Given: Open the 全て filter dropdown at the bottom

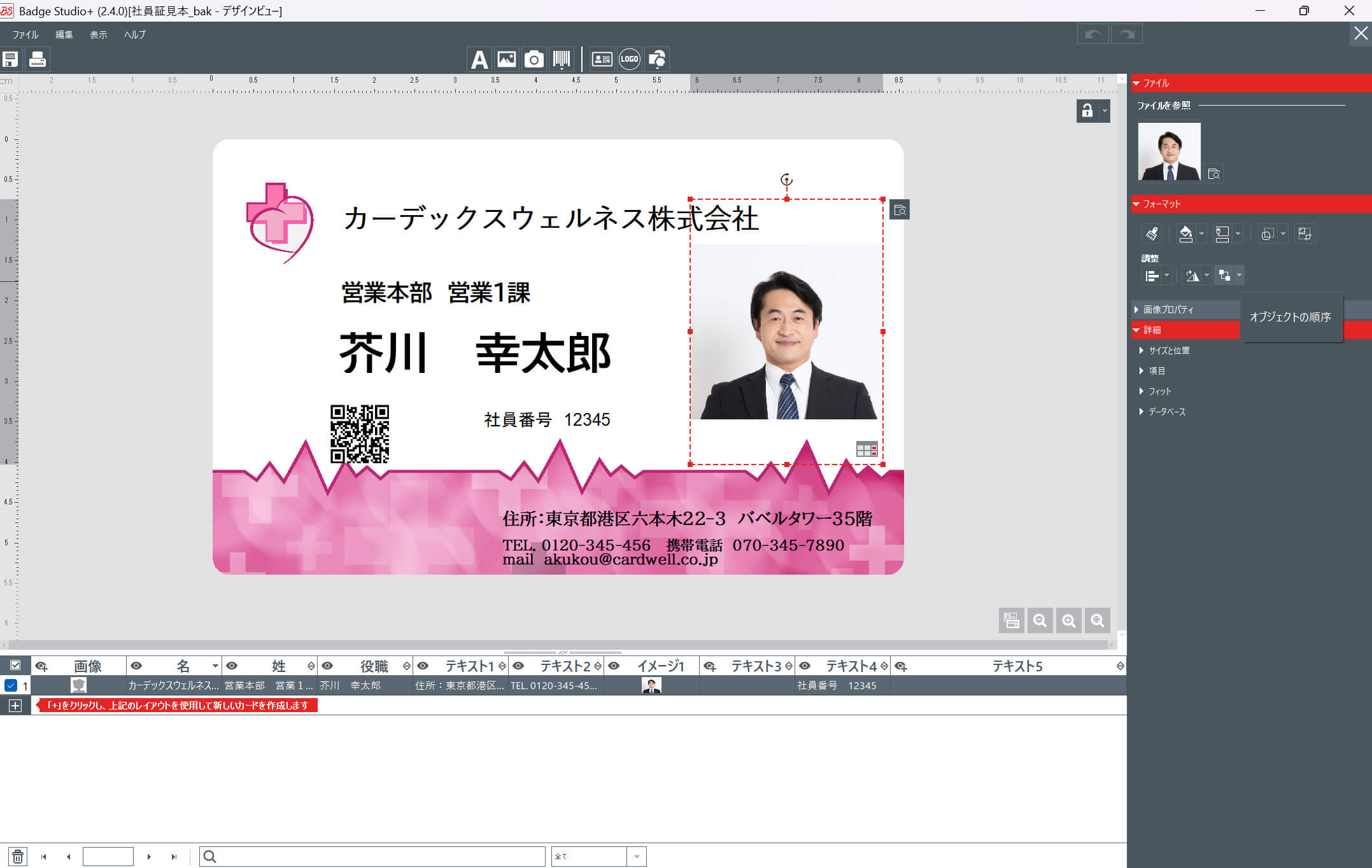Looking at the screenshot, I should click(636, 856).
